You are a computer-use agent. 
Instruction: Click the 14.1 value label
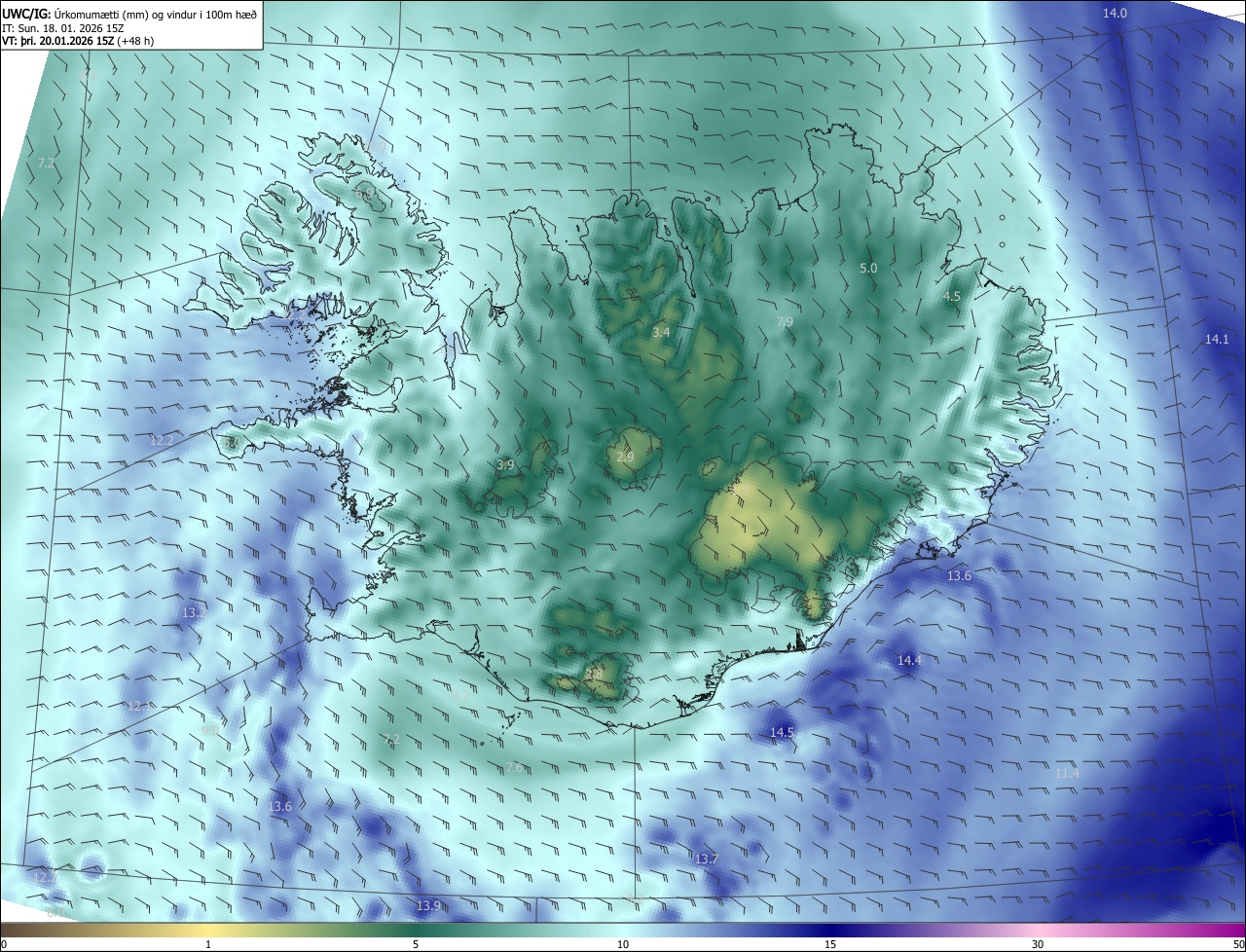point(1217,339)
